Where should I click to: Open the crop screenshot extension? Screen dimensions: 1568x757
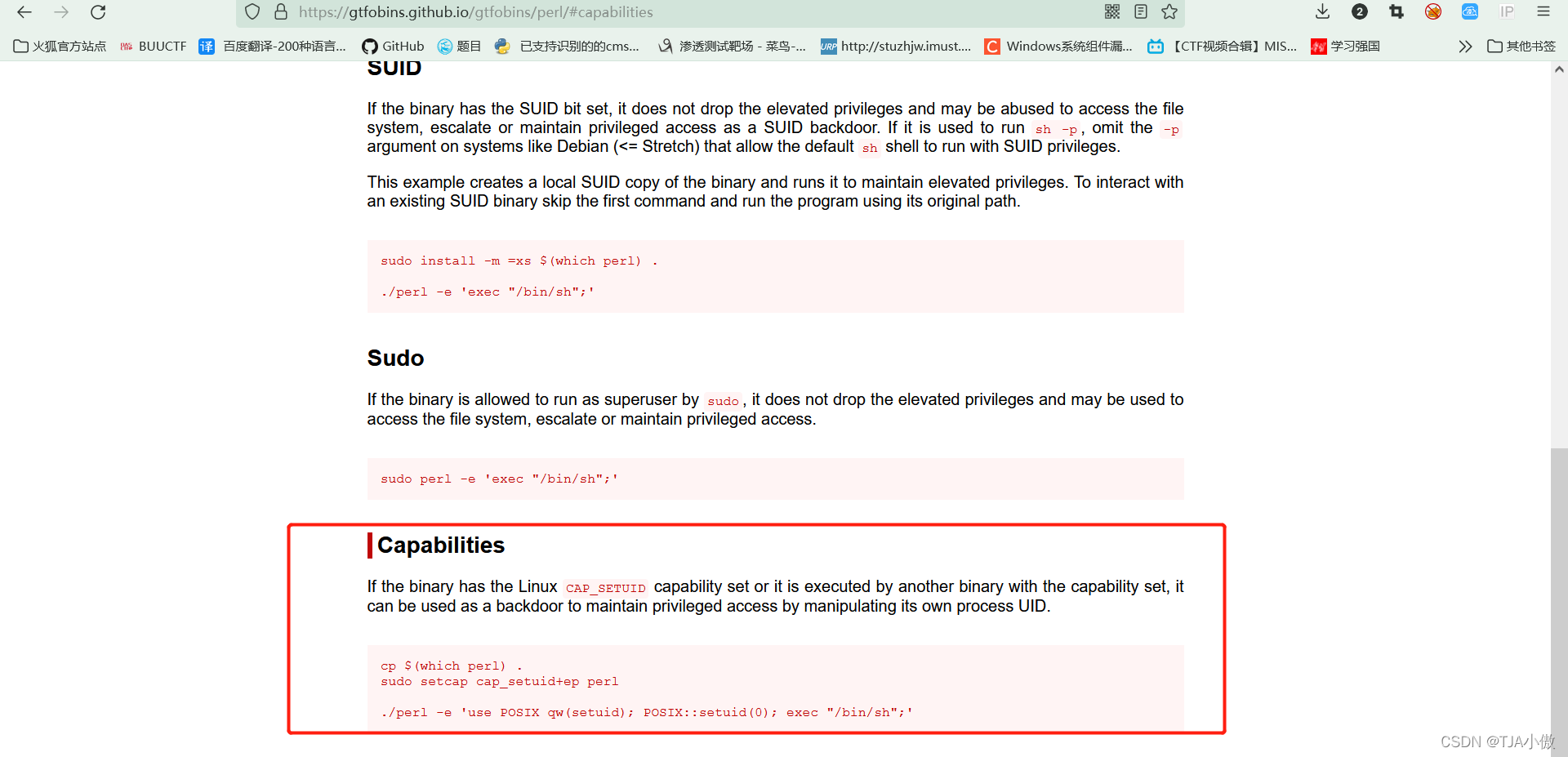pos(1396,11)
